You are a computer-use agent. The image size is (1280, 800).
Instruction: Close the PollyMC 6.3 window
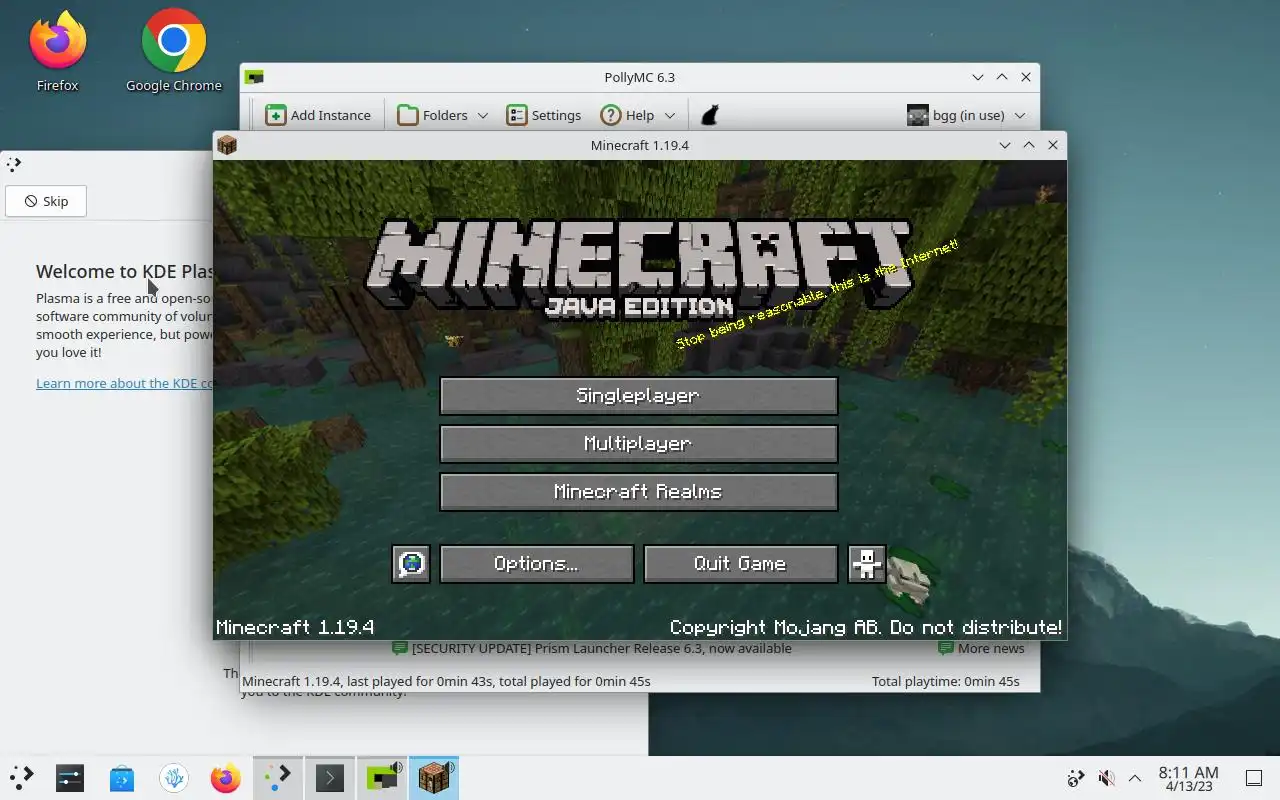[x=1026, y=77]
